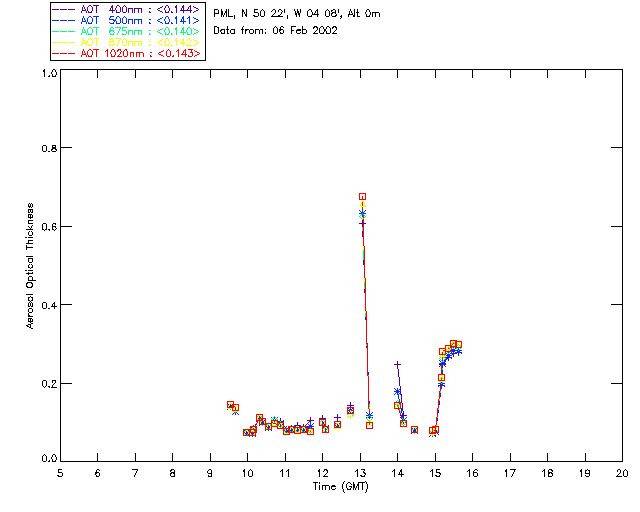Screen dimensions: 640x512
Task: Click the x-axis tick label 18
Action: click(x=548, y=473)
